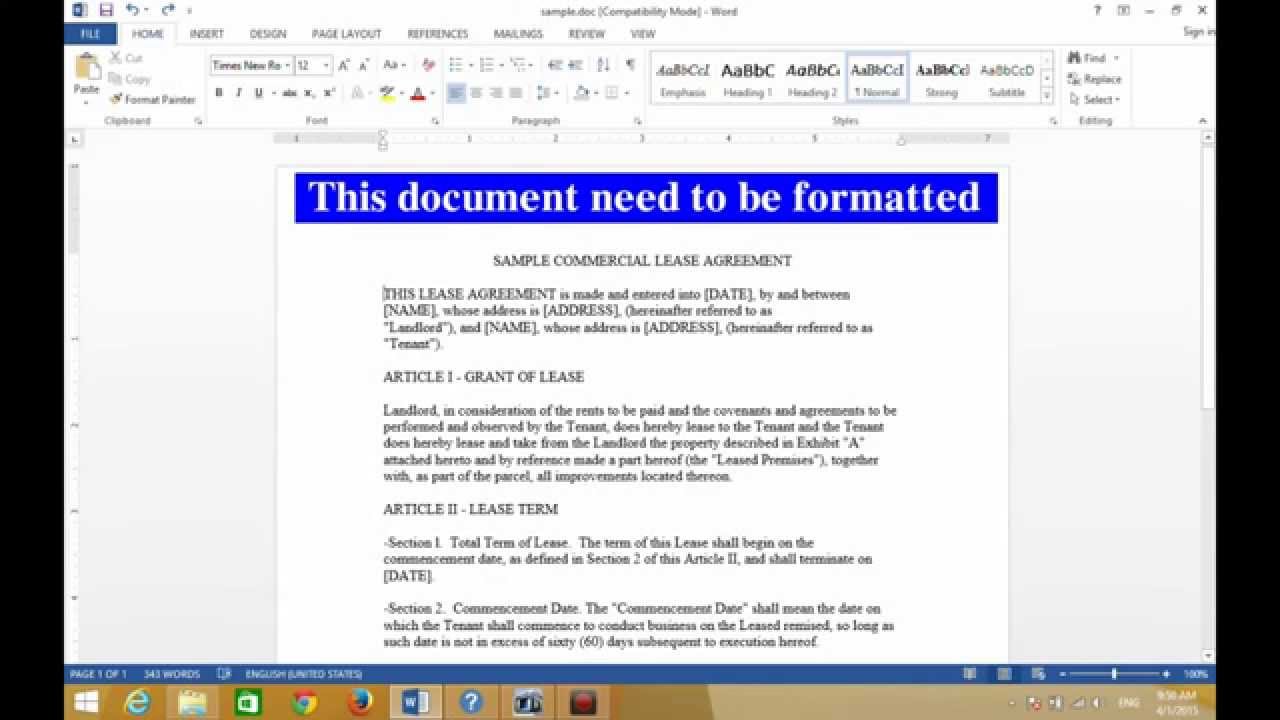Apply the yellow Text Highlight Color
The image size is (1280, 720).
(x=387, y=93)
